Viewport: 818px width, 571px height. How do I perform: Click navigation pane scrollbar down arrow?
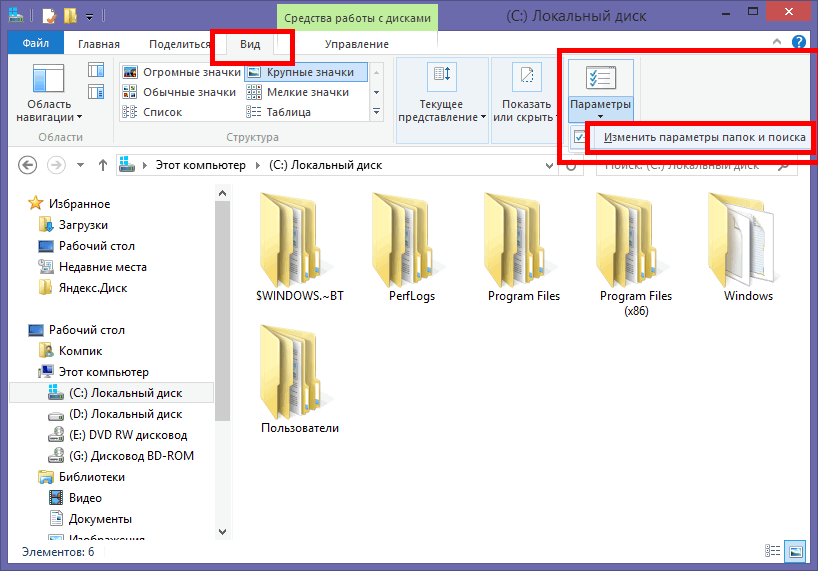(222, 531)
